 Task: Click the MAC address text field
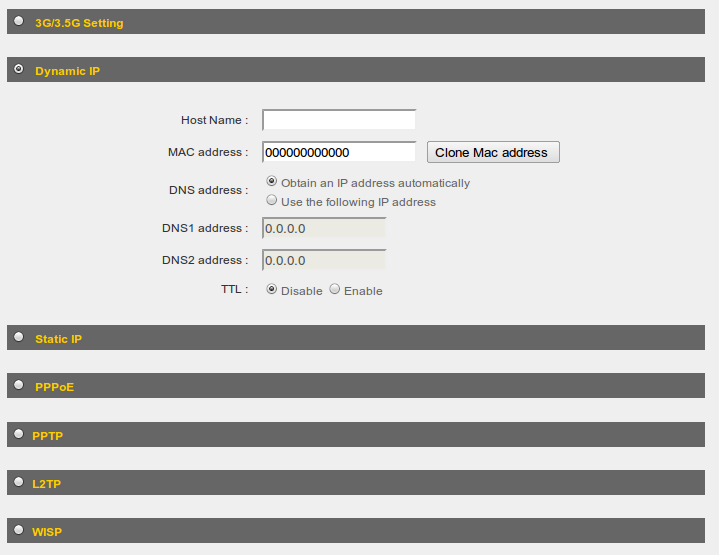pos(339,152)
